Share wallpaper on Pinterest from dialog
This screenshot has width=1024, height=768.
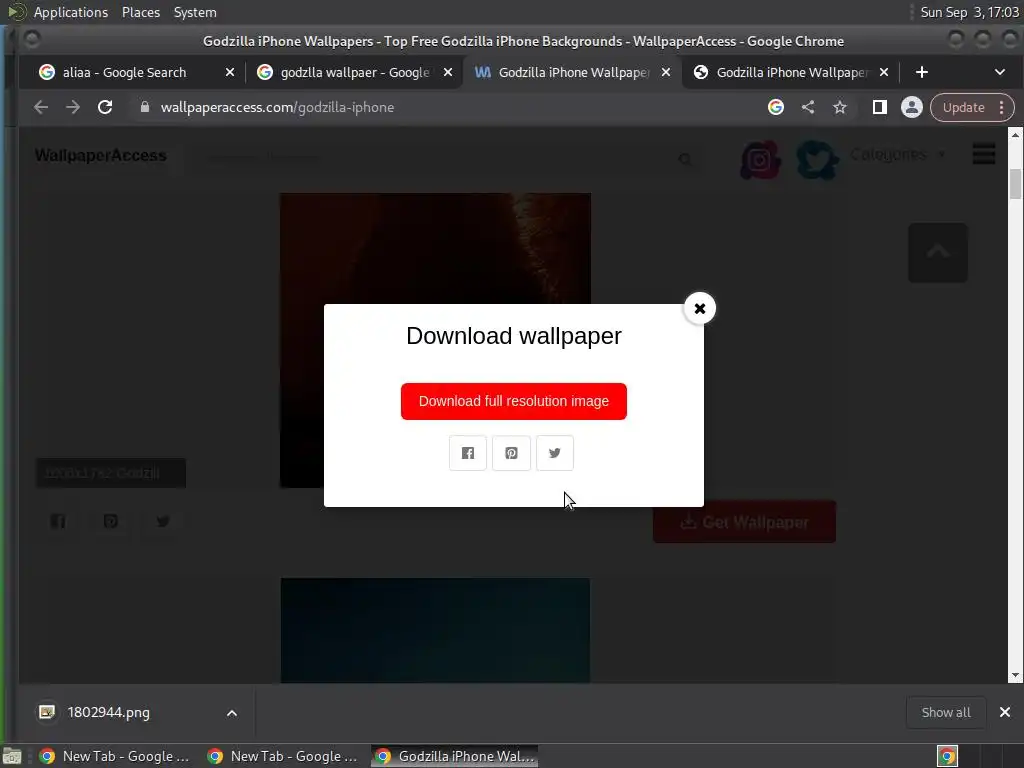click(511, 453)
